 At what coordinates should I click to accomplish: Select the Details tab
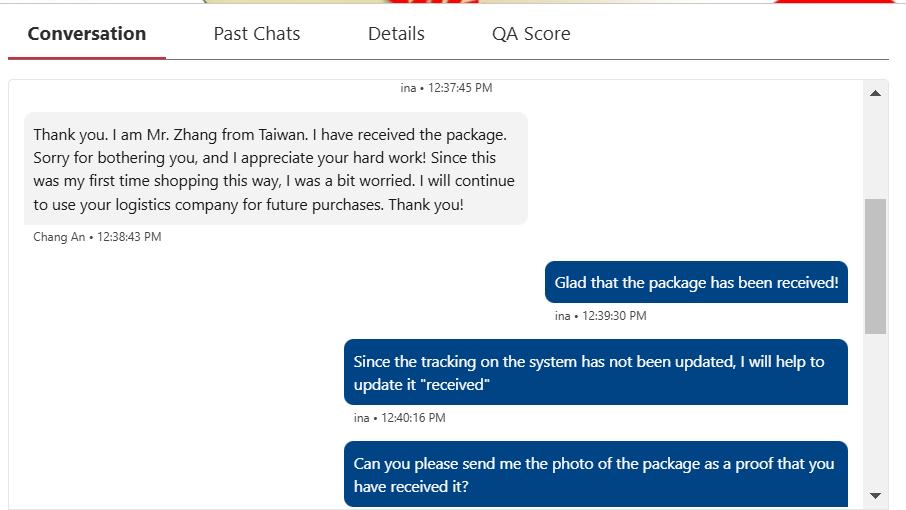click(396, 34)
